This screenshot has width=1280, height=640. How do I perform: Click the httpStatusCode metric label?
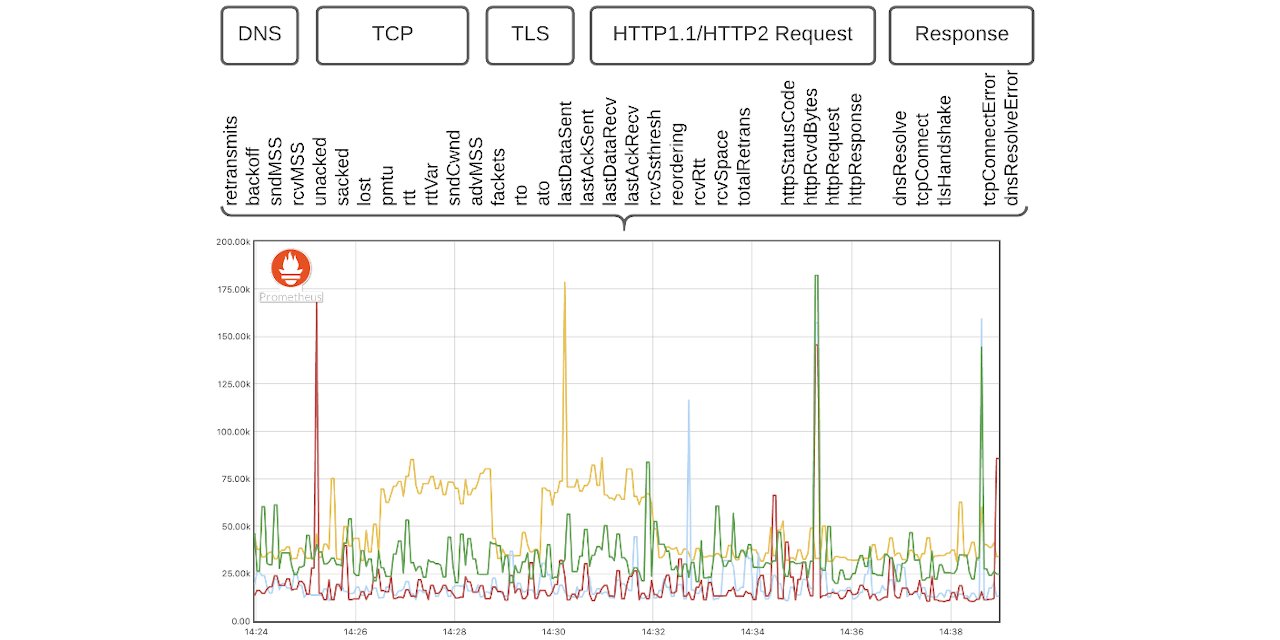[788, 143]
